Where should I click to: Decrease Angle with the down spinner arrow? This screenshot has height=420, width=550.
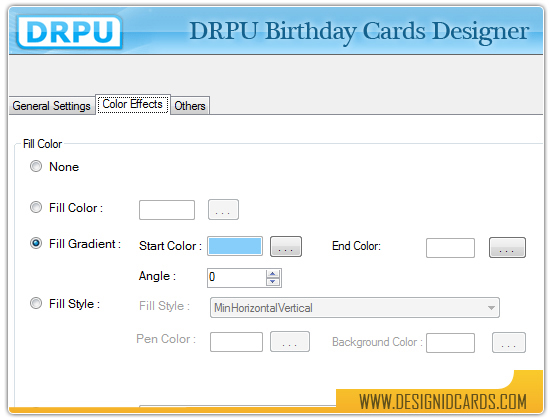[x=273, y=282]
